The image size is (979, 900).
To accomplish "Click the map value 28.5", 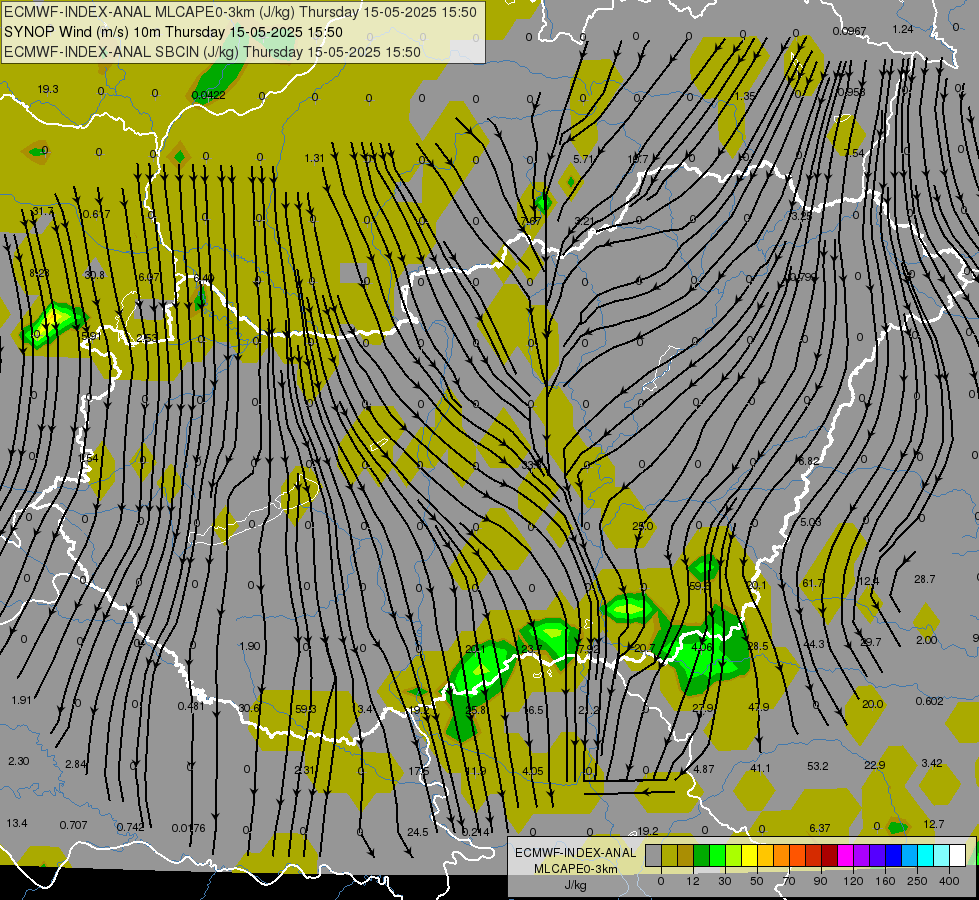I will click(758, 646).
